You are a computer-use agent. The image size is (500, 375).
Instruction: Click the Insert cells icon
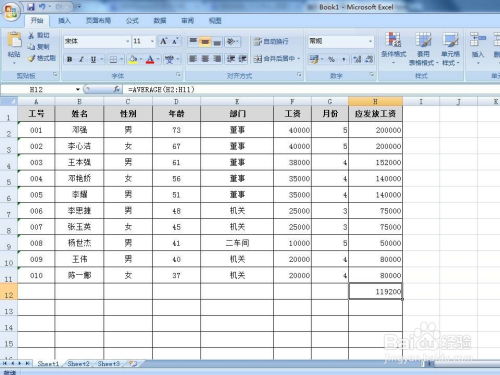coord(477,39)
